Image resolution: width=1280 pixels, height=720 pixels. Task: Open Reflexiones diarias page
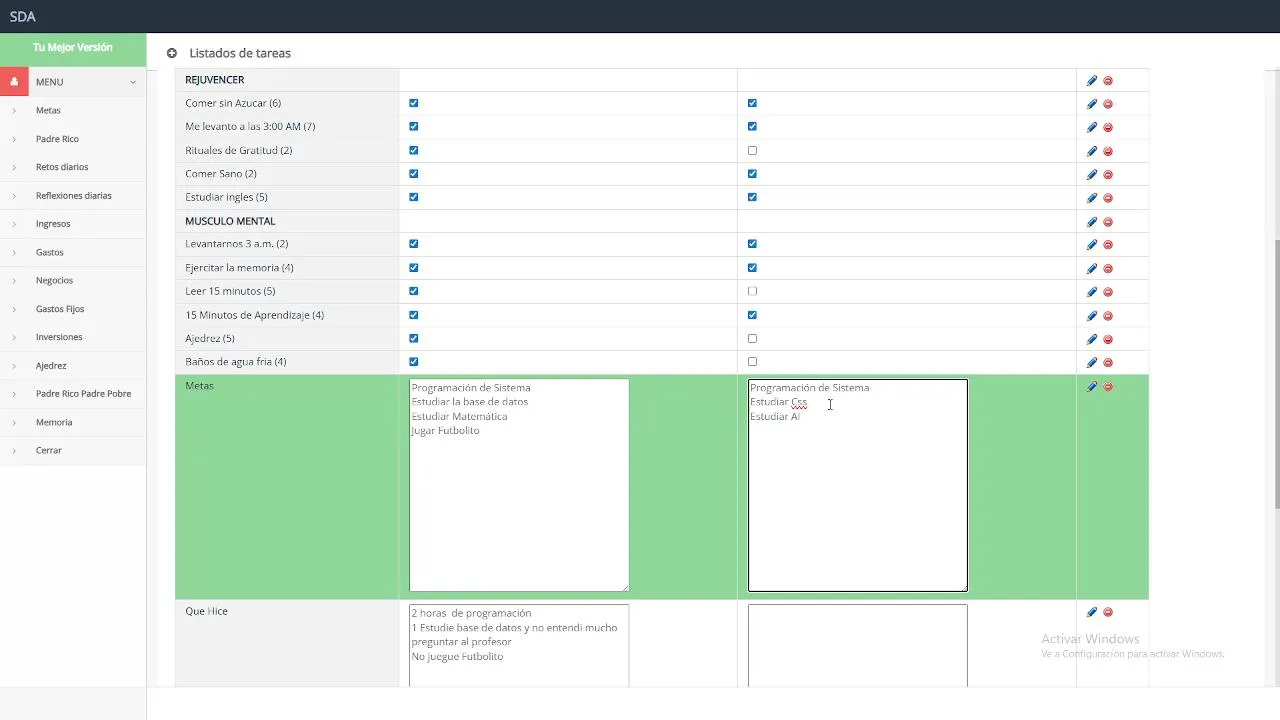pyautogui.click(x=73, y=196)
